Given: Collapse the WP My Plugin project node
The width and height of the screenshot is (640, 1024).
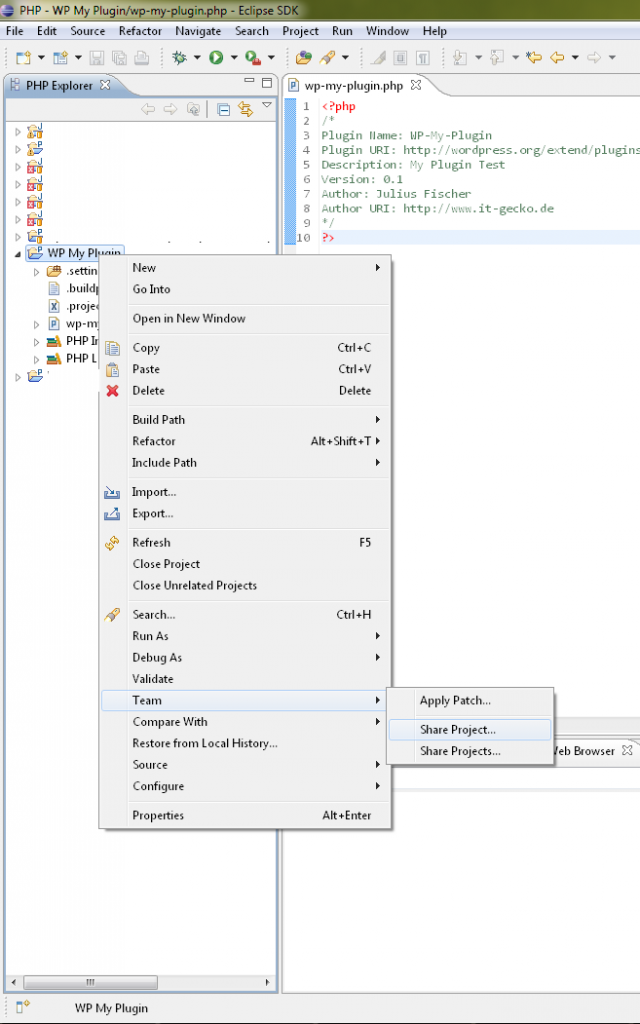Looking at the screenshot, I should click(x=17, y=254).
